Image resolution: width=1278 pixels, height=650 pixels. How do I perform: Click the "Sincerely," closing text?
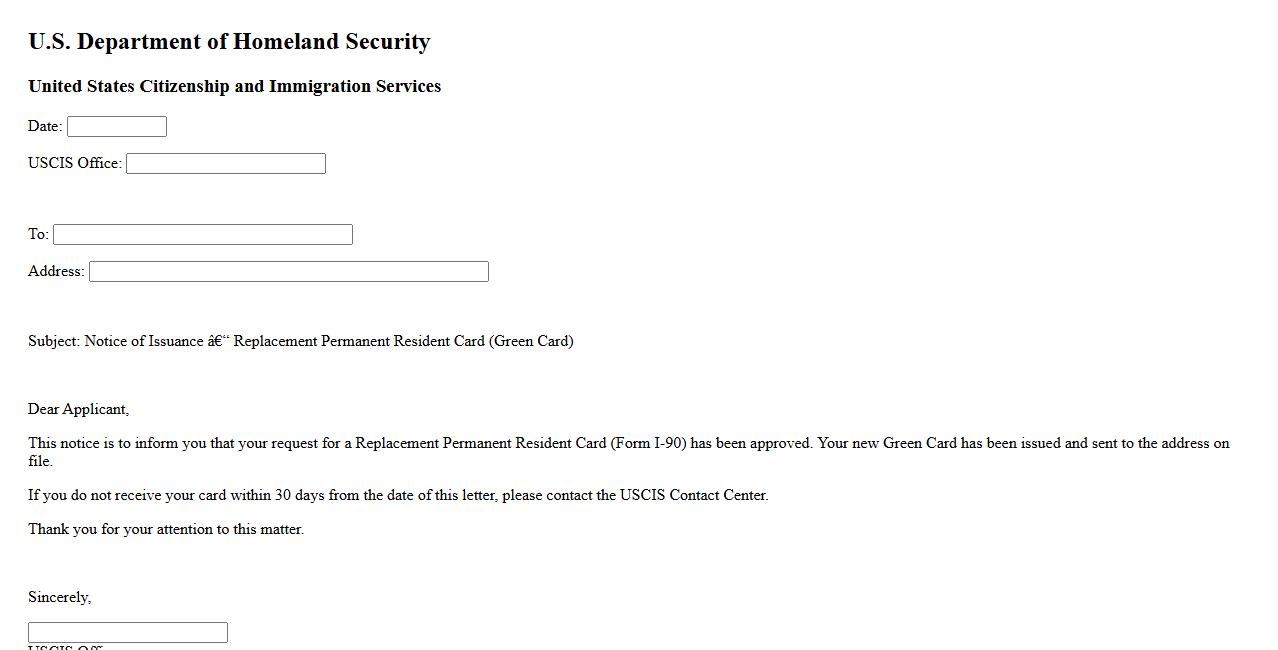click(59, 597)
